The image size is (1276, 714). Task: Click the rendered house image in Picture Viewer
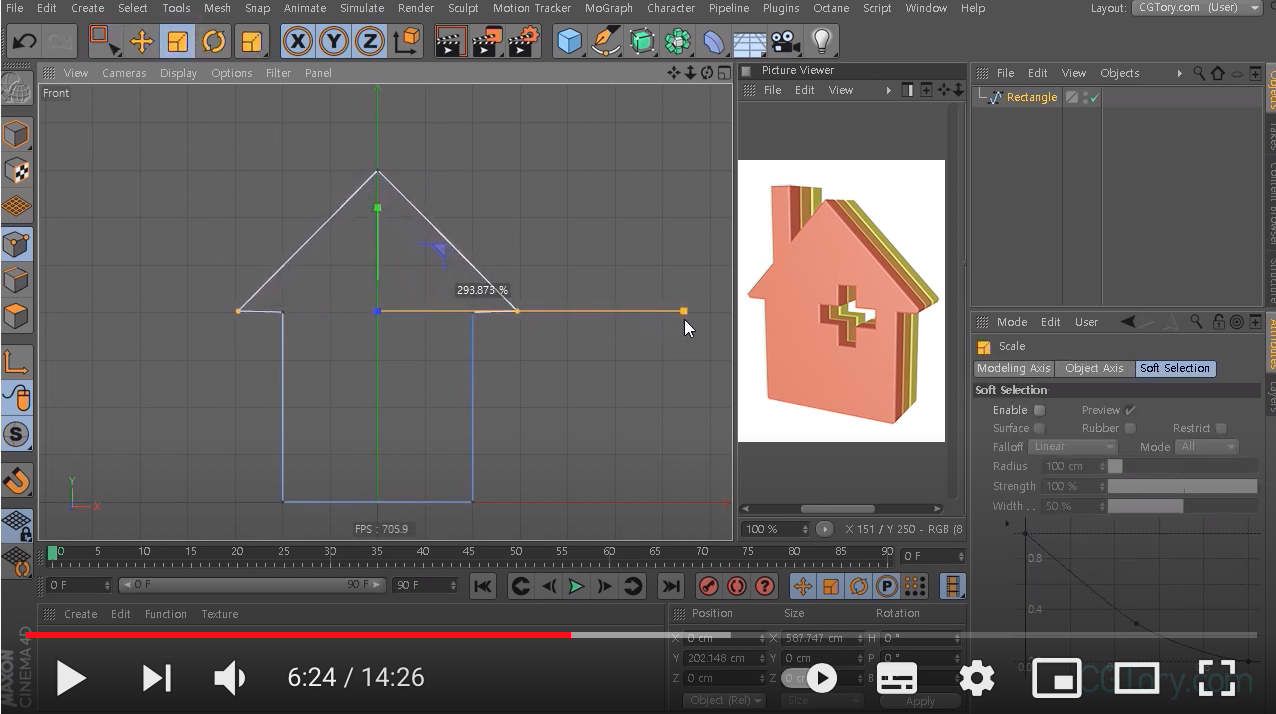[841, 301]
